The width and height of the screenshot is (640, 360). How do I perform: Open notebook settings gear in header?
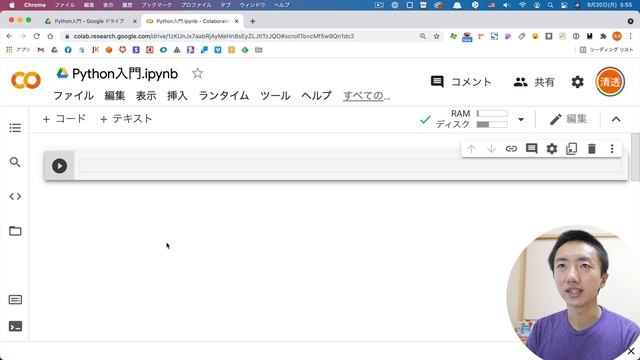[577, 82]
